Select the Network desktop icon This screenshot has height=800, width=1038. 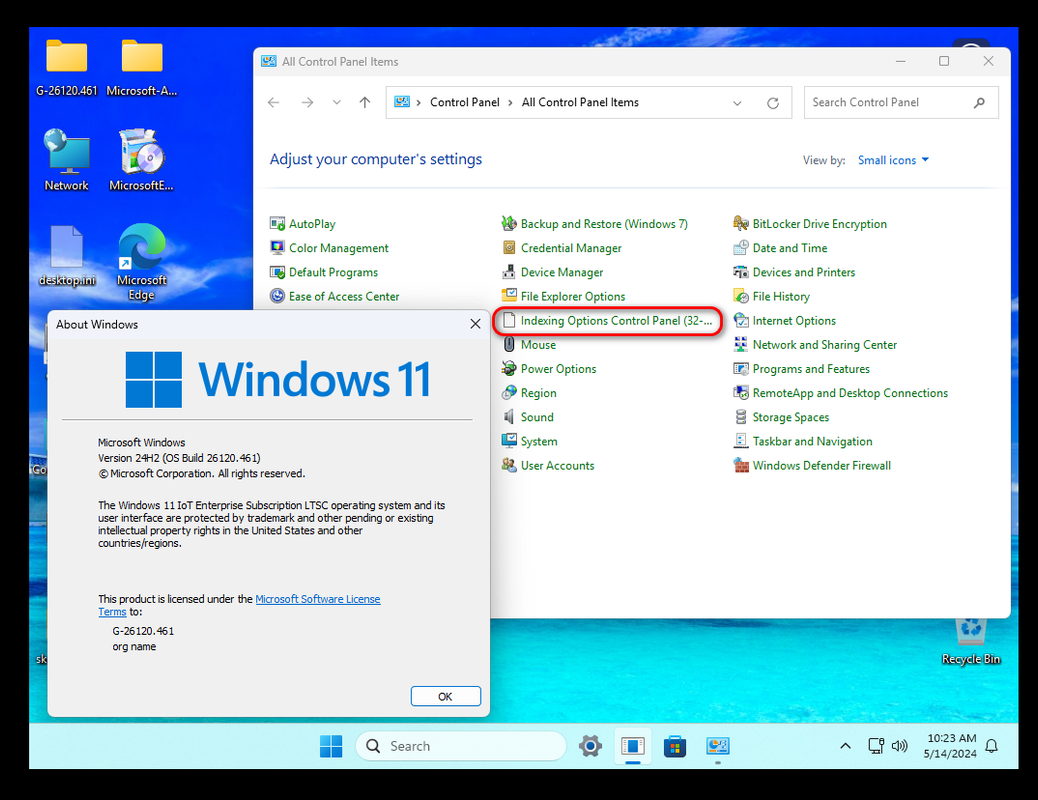[66, 160]
